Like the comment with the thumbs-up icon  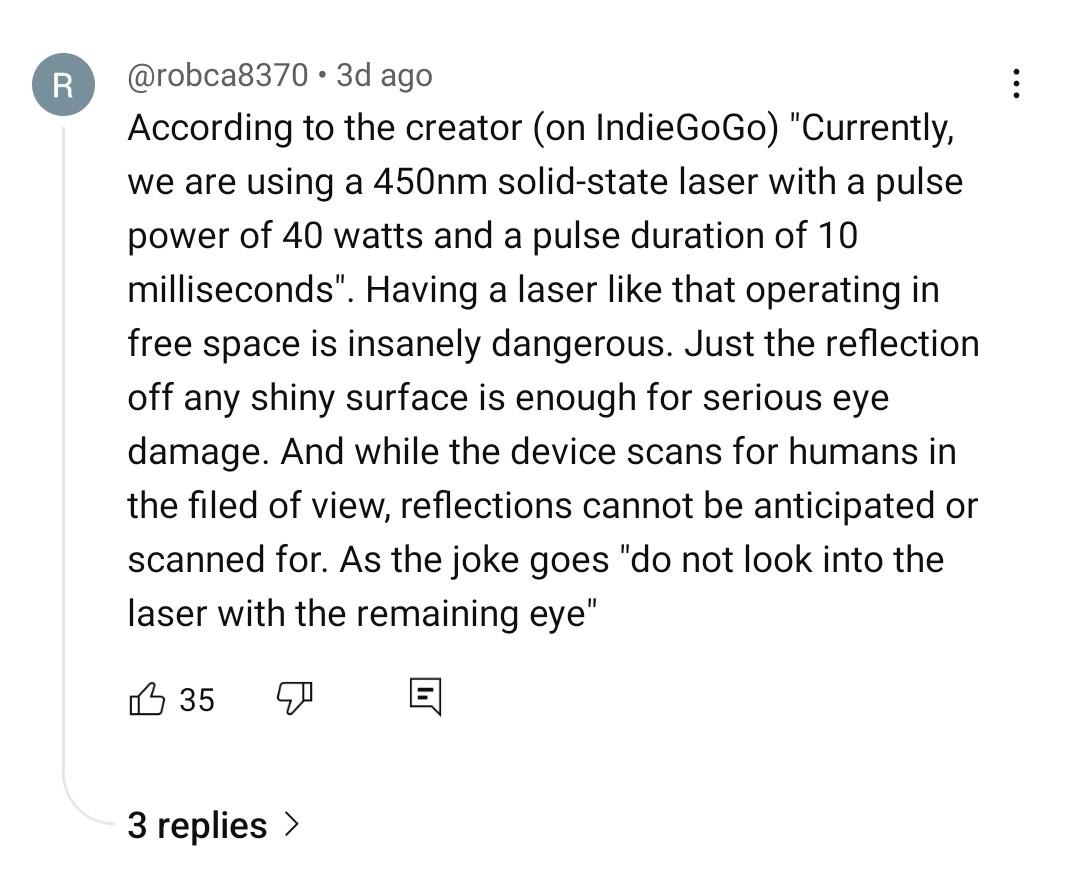coord(147,699)
